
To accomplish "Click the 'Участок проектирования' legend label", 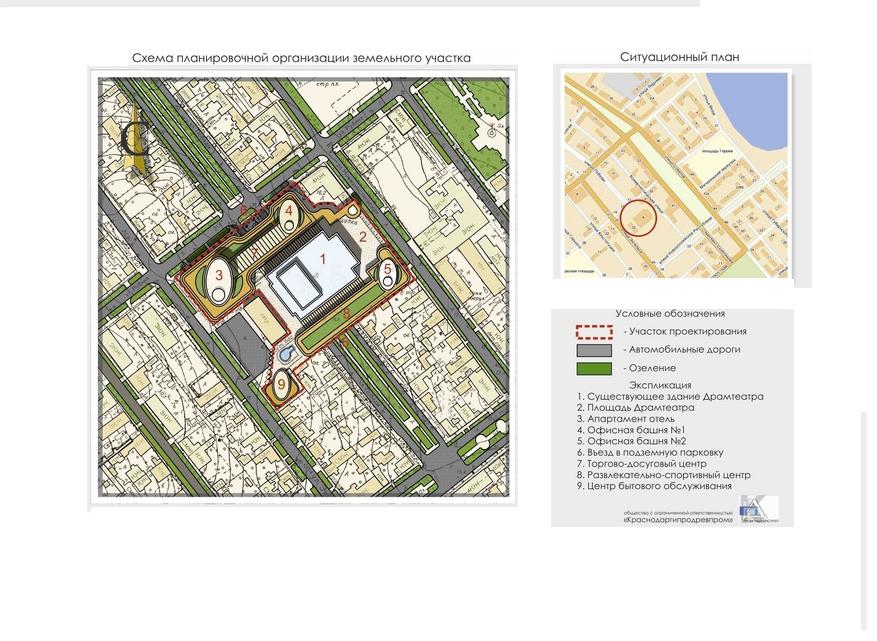I will (685, 331).
